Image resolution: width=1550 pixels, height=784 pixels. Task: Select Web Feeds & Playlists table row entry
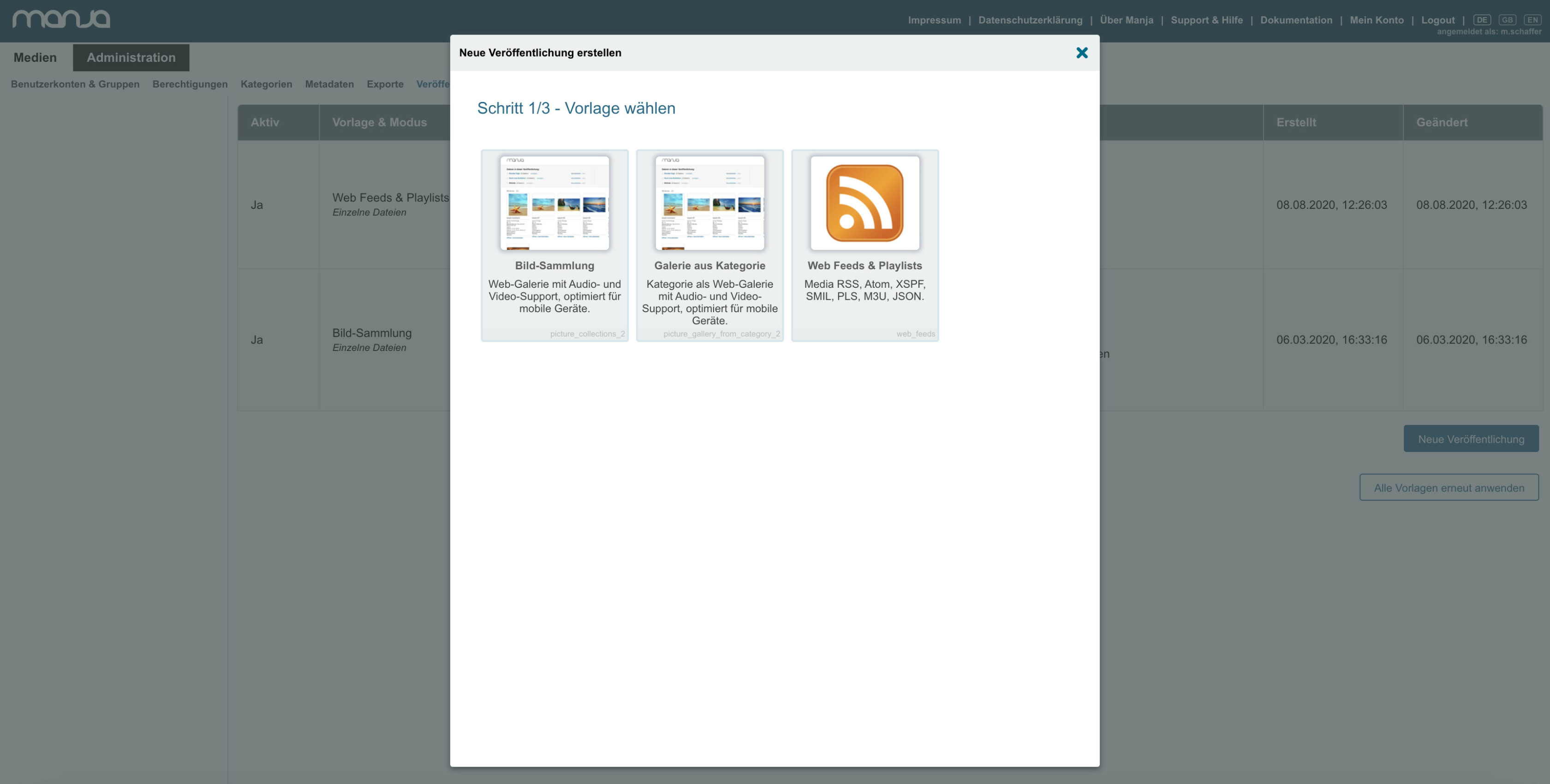pyautogui.click(x=391, y=197)
